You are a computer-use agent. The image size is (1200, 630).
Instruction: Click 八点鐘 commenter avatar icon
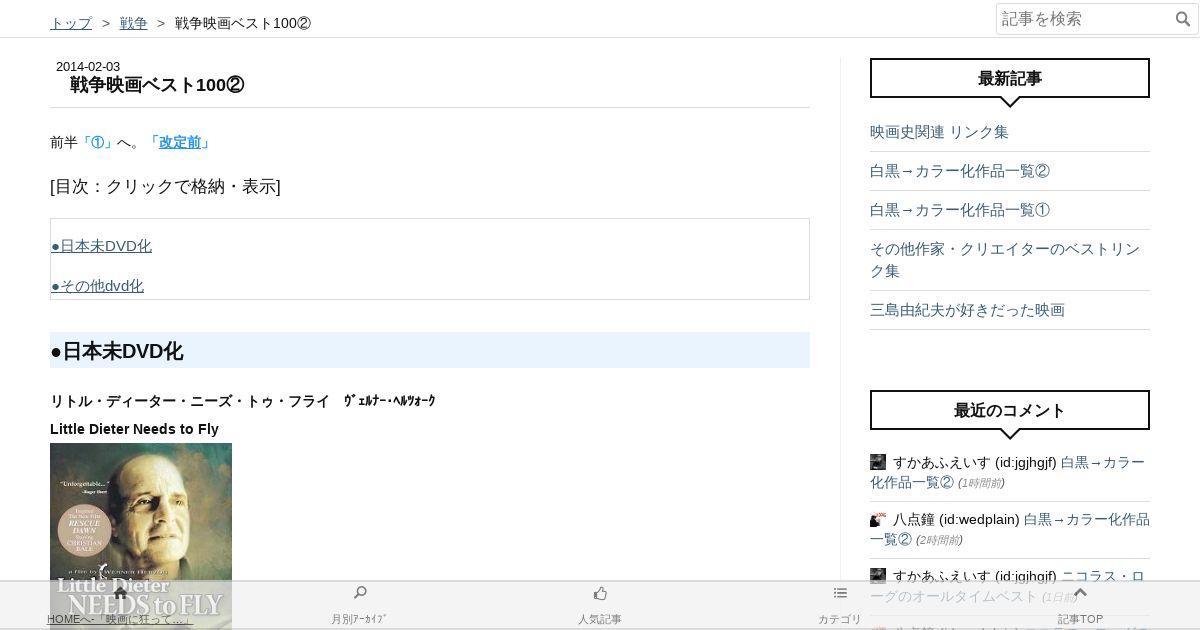coord(878,519)
